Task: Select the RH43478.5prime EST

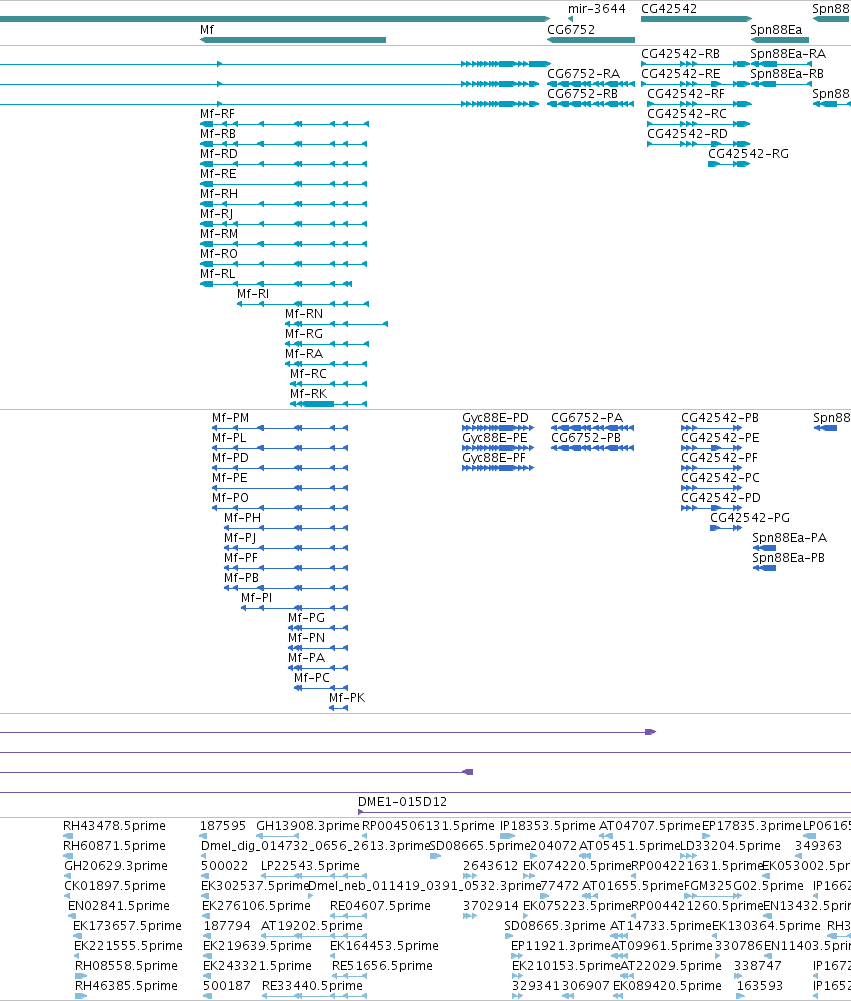Action: pyautogui.click(x=68, y=836)
